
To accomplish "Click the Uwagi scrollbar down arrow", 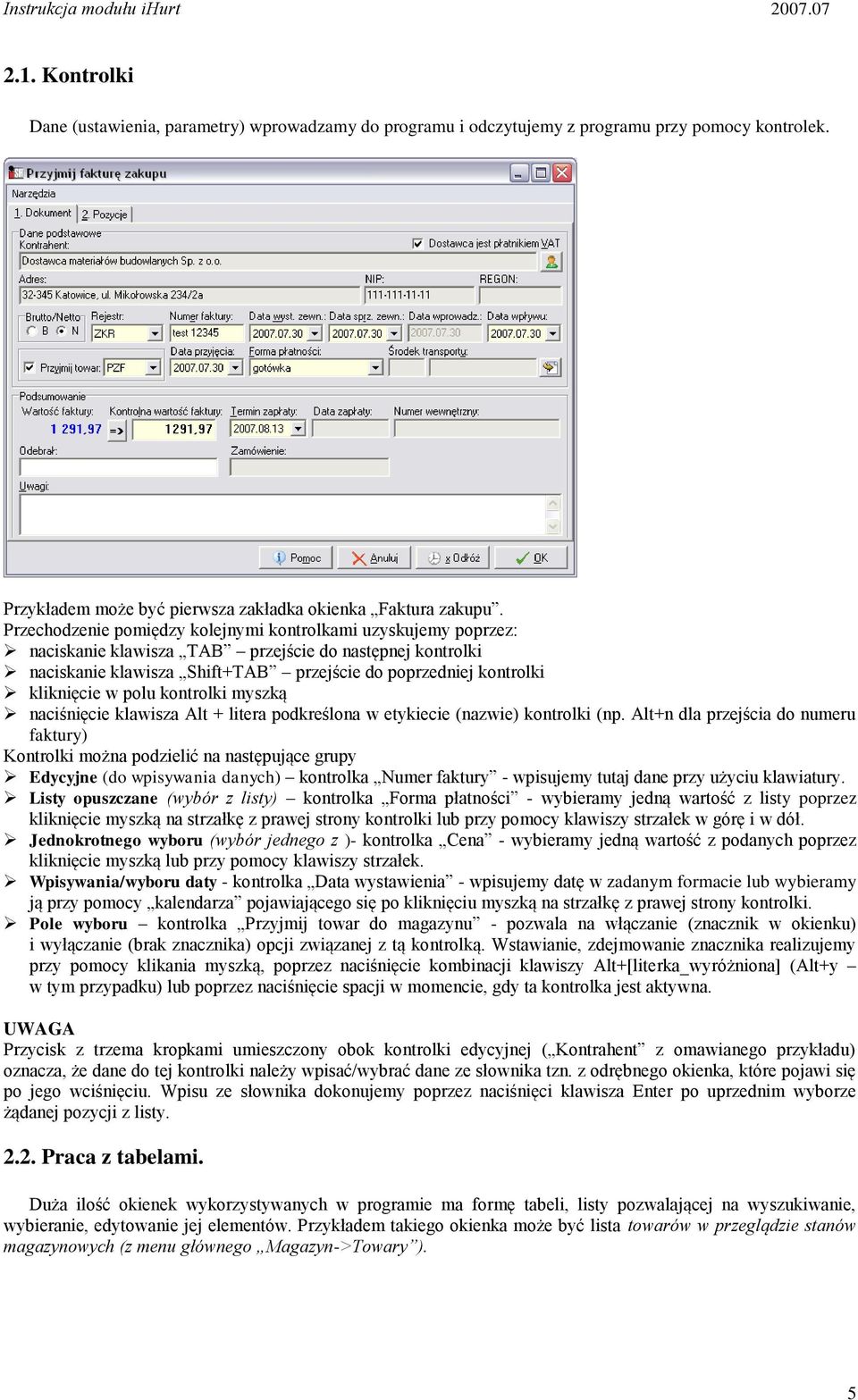I will point(553,527).
